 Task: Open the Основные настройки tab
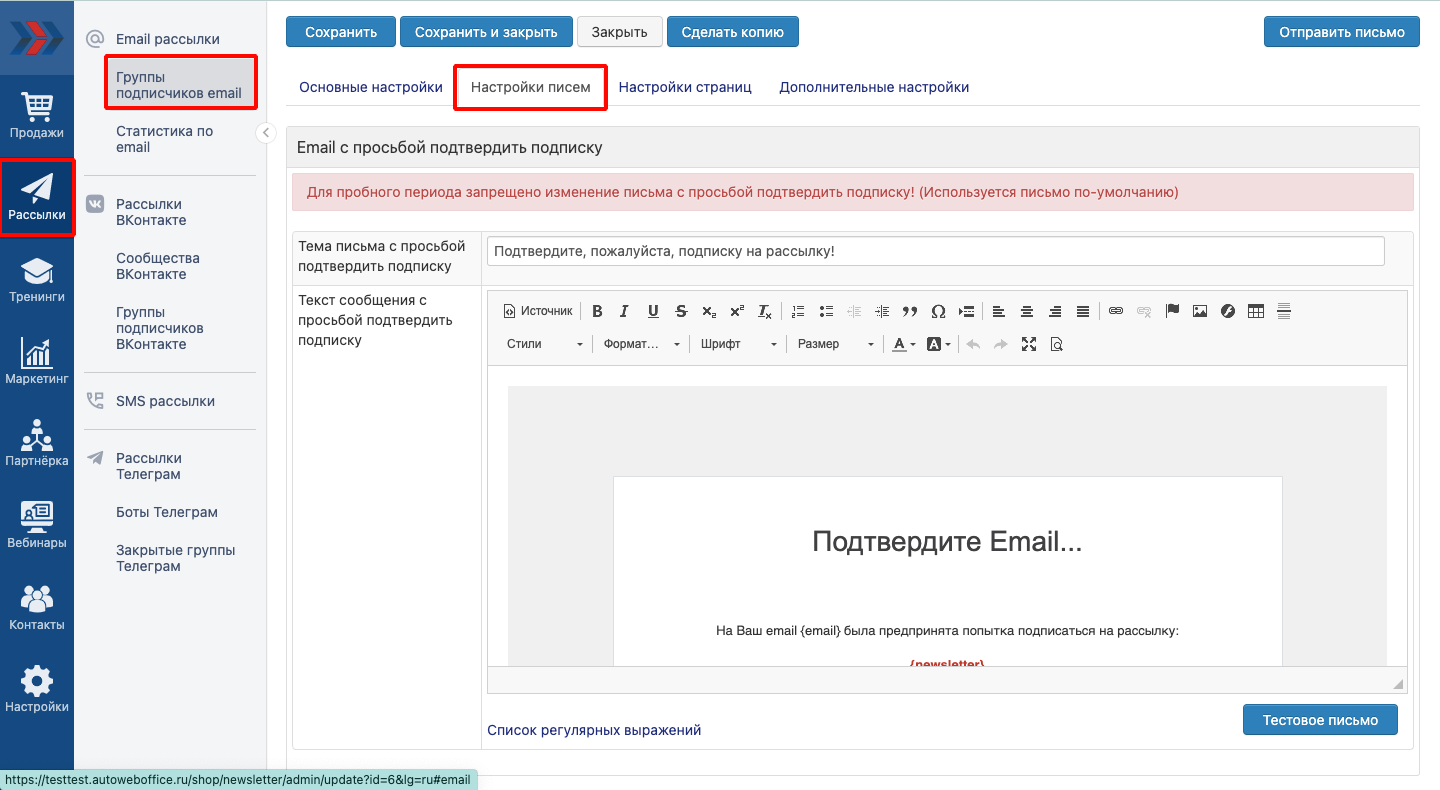371,87
